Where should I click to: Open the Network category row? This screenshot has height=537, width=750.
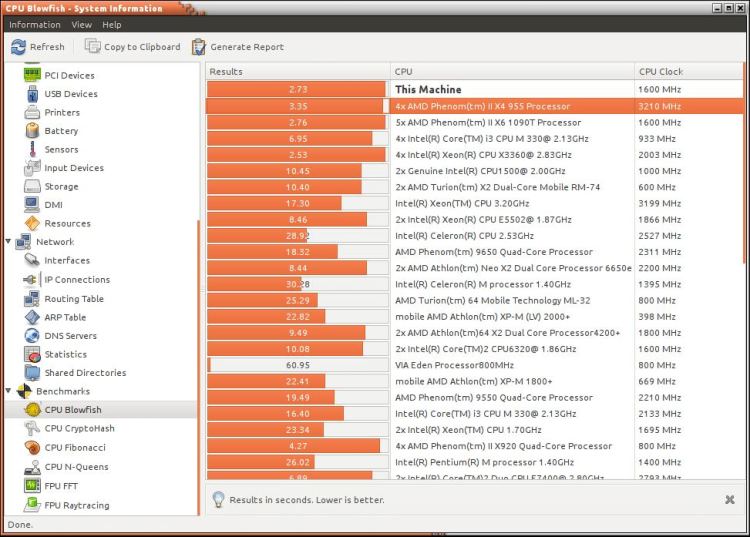[100, 241]
